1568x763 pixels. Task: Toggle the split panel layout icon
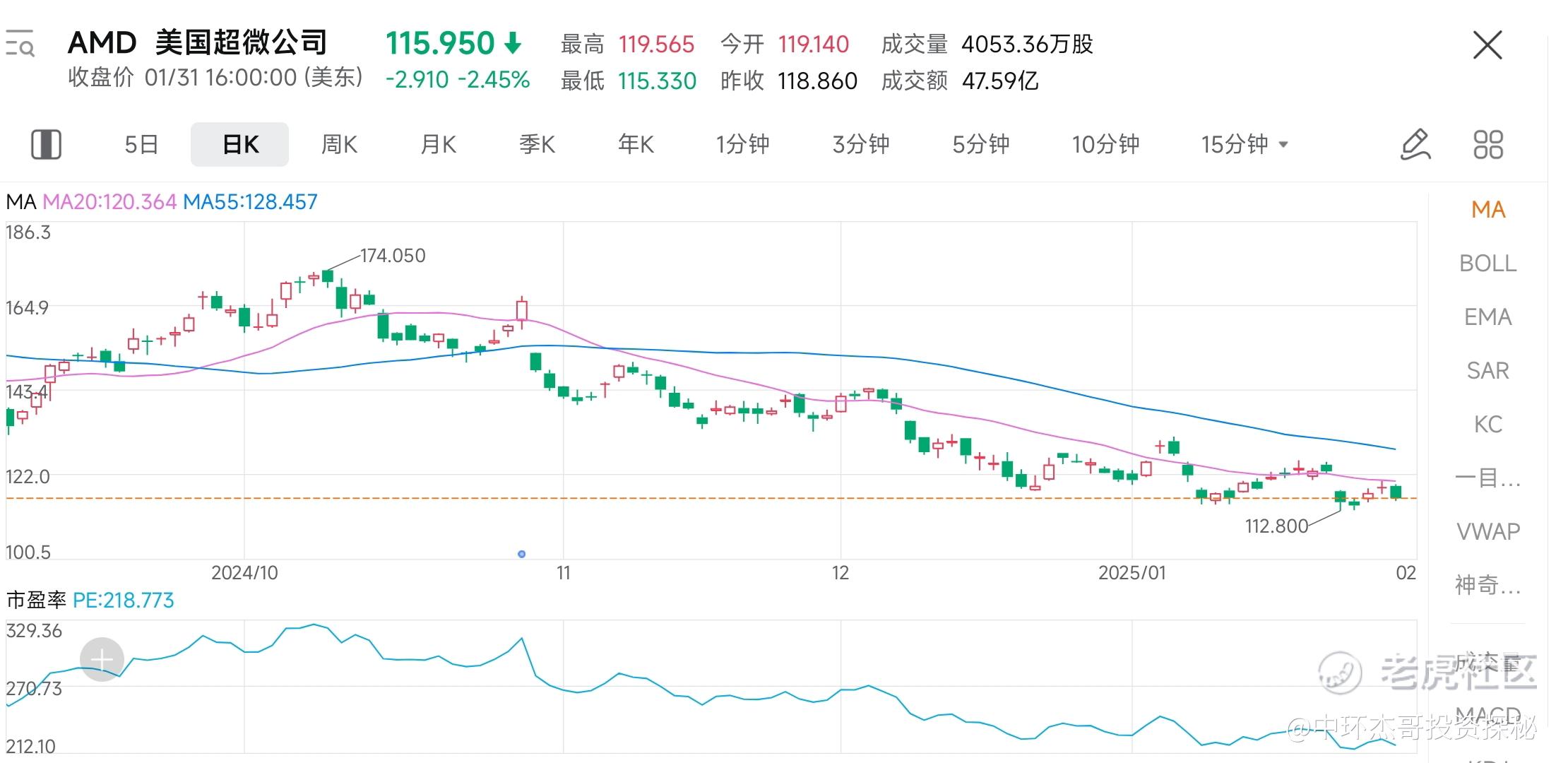46,144
